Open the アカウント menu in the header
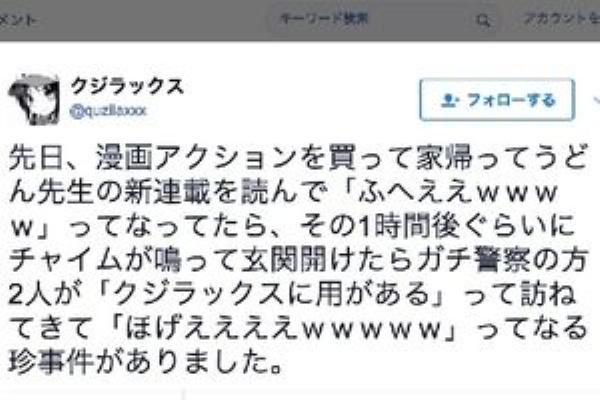This screenshot has height=400, width=600. 561,19
